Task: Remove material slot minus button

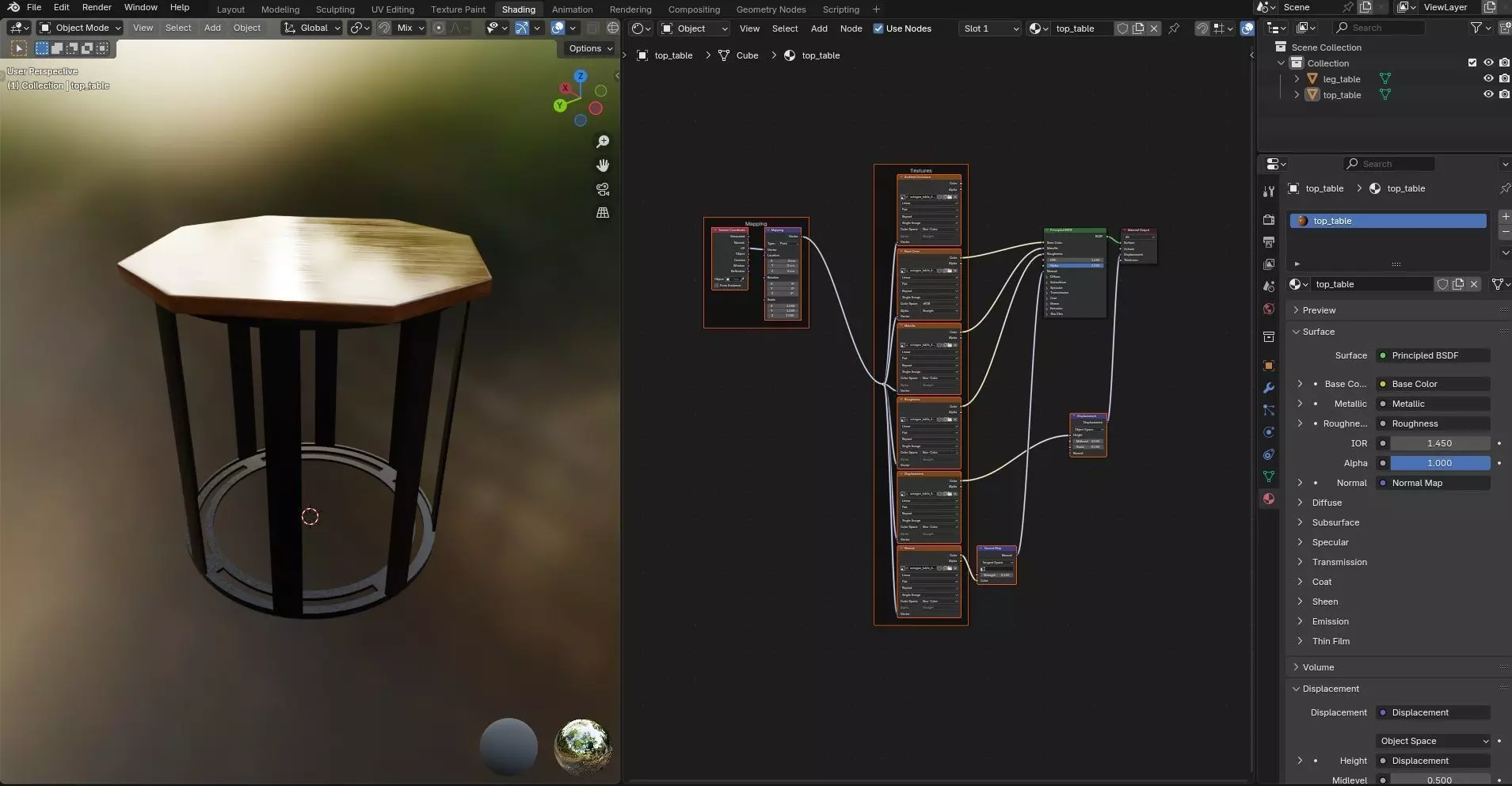Action: click(x=1505, y=232)
